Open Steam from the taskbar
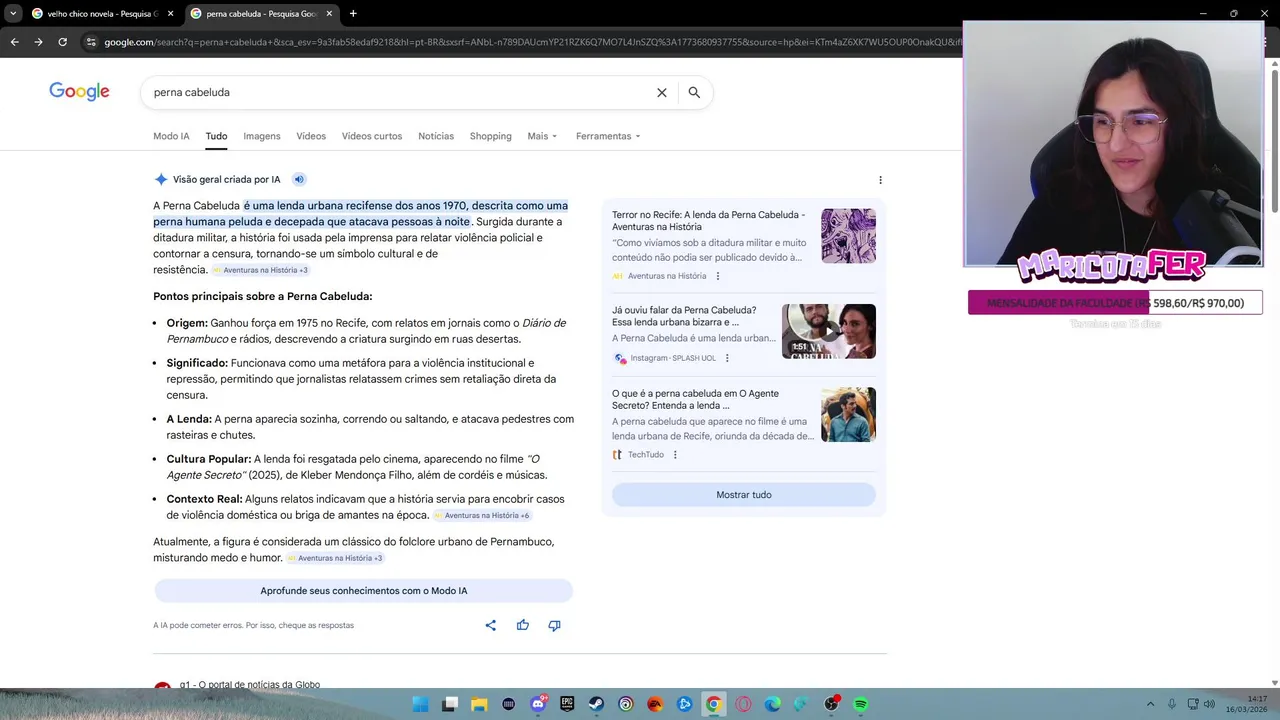This screenshot has height=720, width=1280. pos(596,704)
